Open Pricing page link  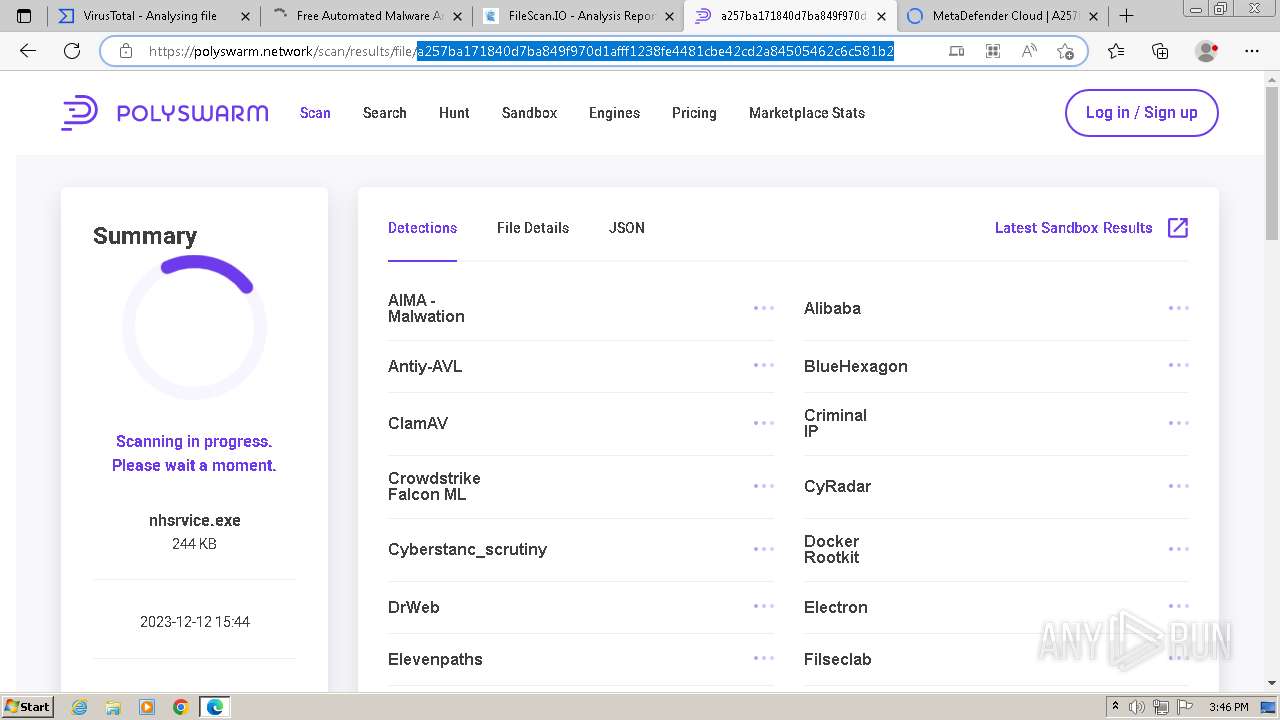pos(694,113)
